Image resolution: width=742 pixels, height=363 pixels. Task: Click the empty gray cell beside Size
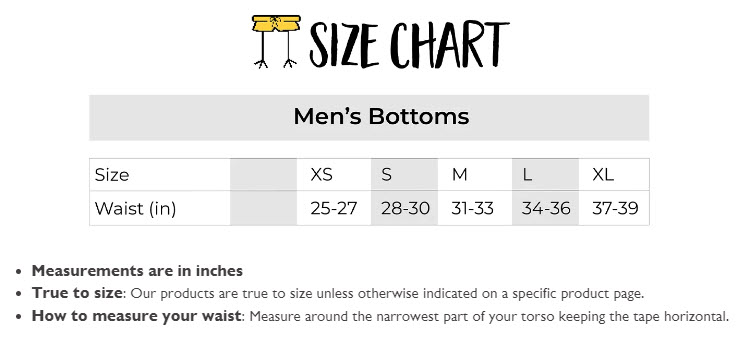pyautogui.click(x=264, y=175)
